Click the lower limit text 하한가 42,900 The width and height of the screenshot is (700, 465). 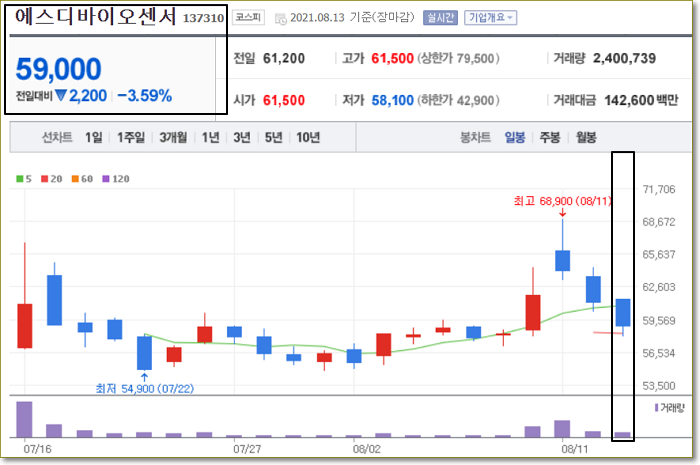point(458,100)
